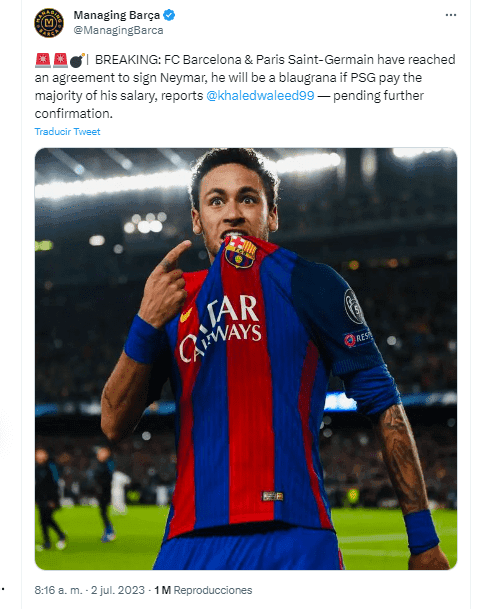The width and height of the screenshot is (480, 609).
Task: Click the Managing Barça display name
Action: tap(117, 15)
